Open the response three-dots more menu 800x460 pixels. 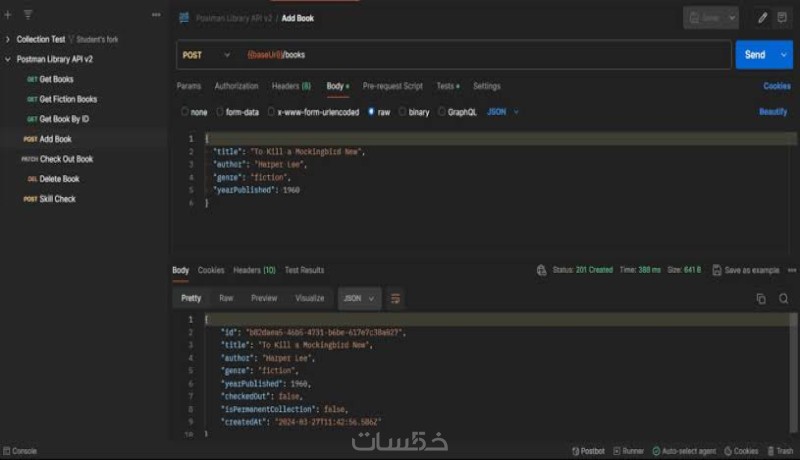pos(792,270)
